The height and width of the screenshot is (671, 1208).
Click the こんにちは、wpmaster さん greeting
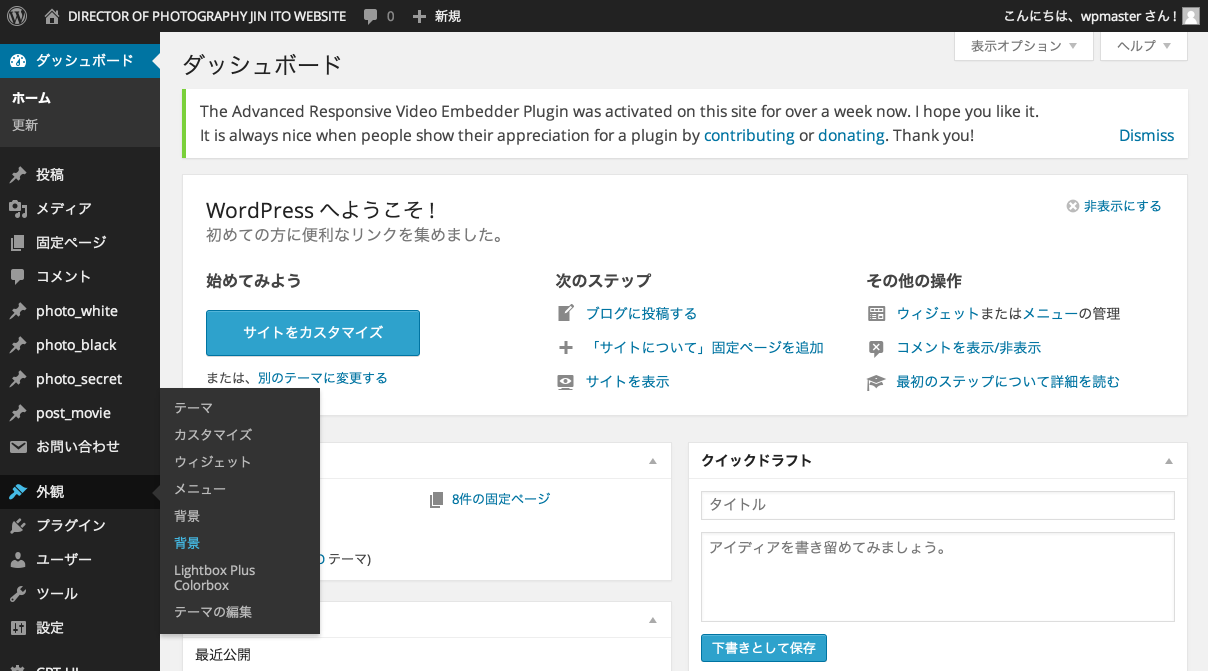[1090, 16]
